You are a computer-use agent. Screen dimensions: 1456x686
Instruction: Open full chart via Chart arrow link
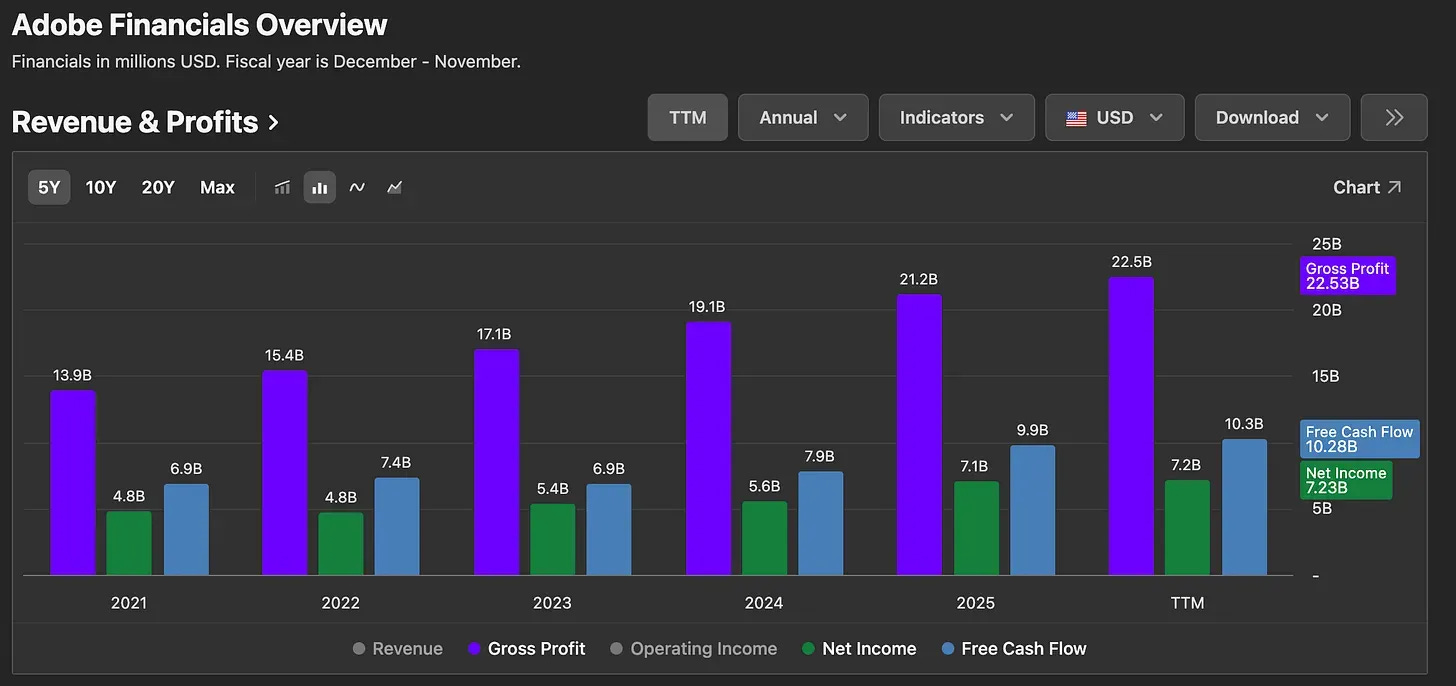1367,187
